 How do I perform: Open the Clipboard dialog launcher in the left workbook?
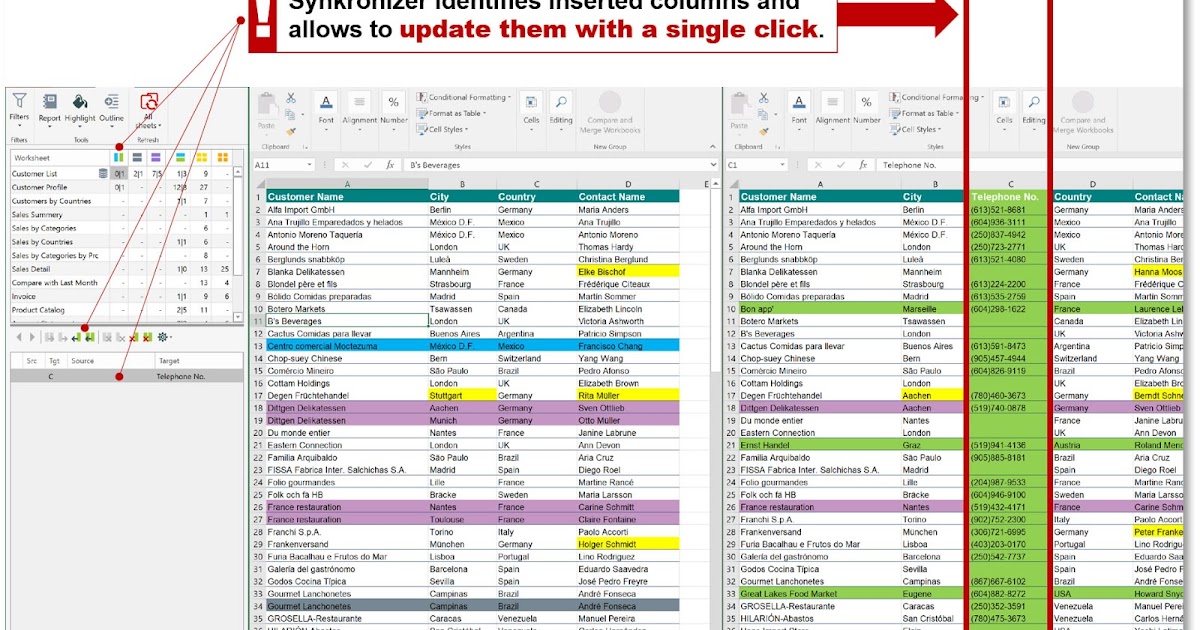click(x=304, y=146)
